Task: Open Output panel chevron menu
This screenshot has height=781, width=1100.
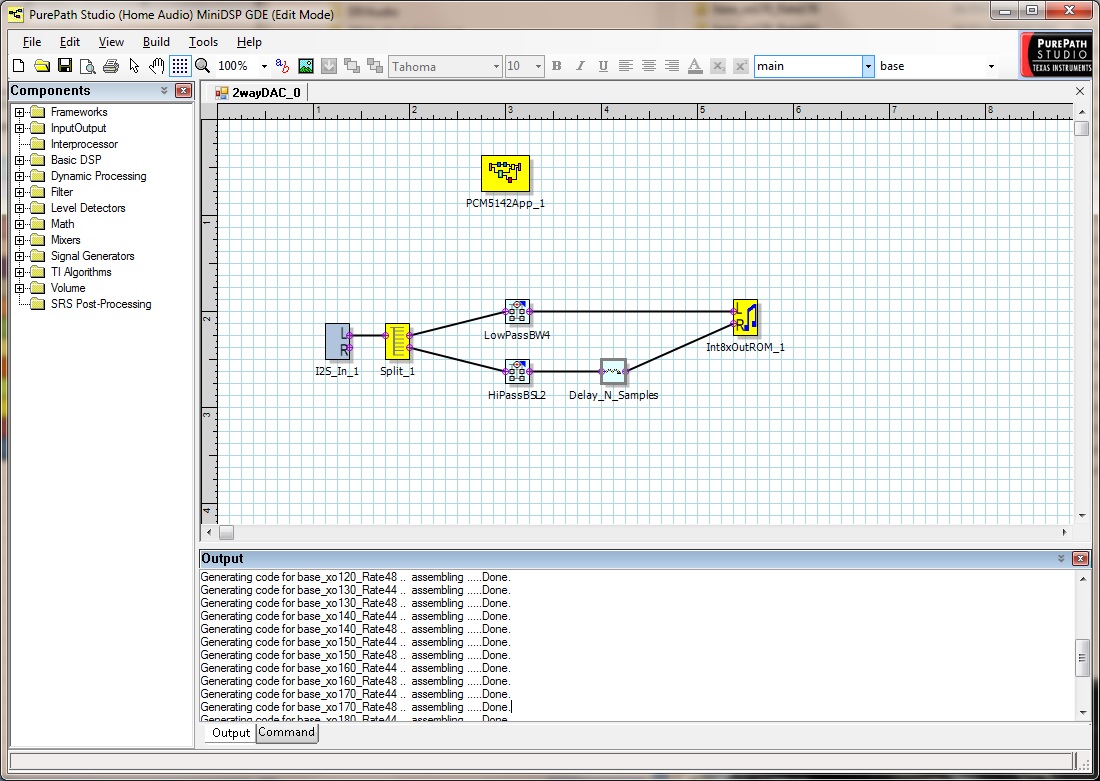Action: (1061, 559)
